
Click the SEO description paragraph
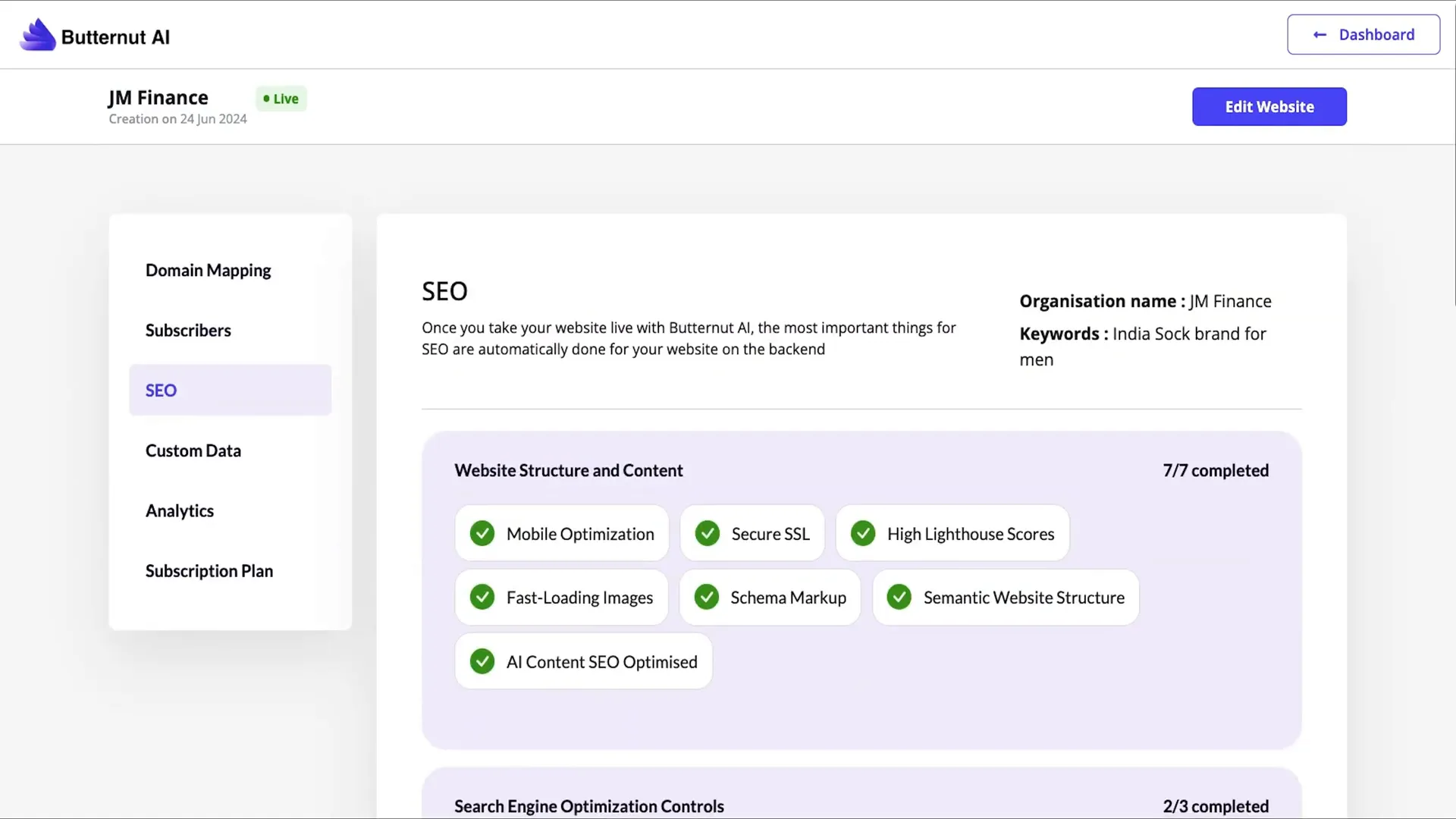[689, 338]
